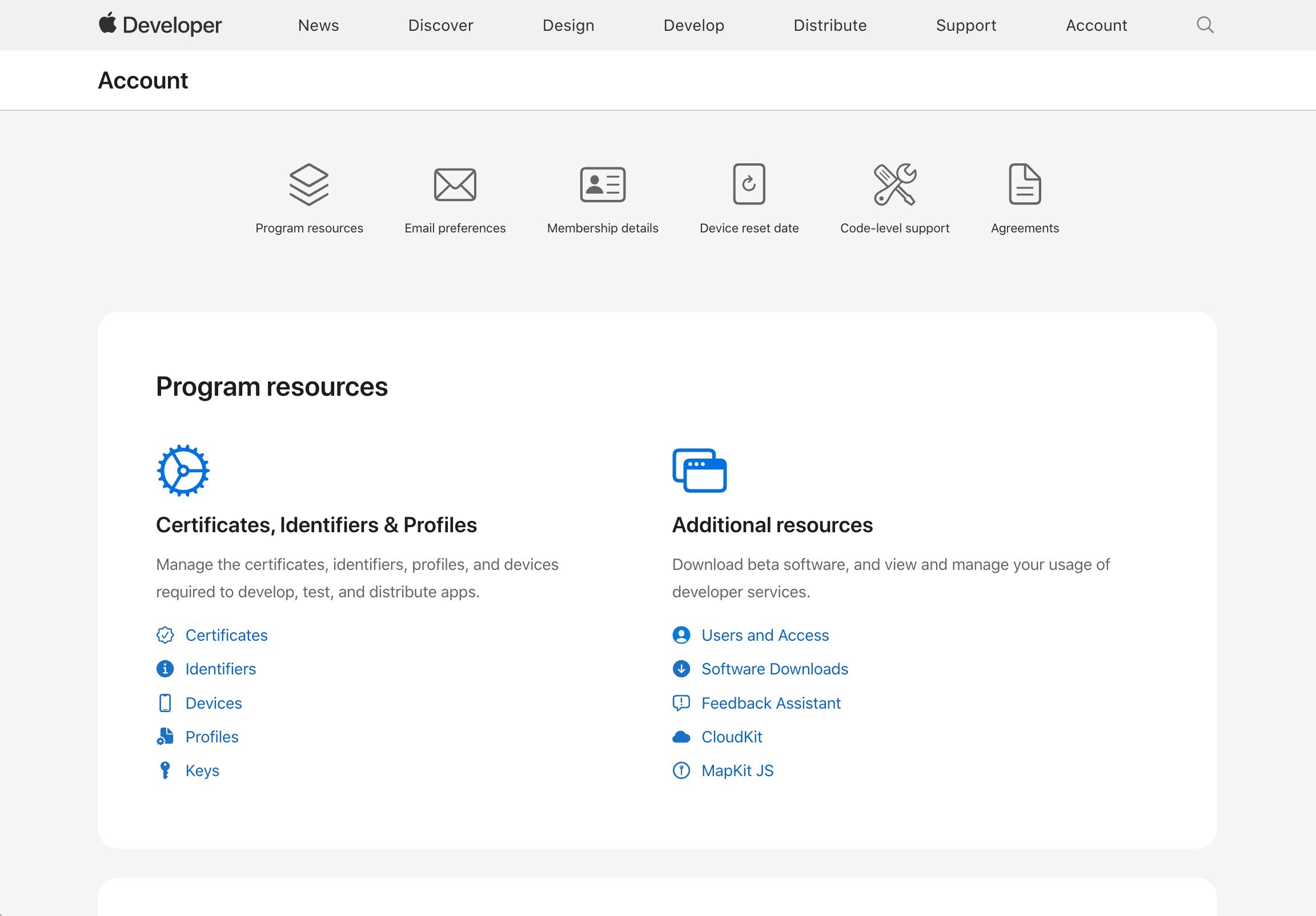Image resolution: width=1316 pixels, height=916 pixels.
Task: Open the Account menu in top navigation
Action: [x=1097, y=25]
